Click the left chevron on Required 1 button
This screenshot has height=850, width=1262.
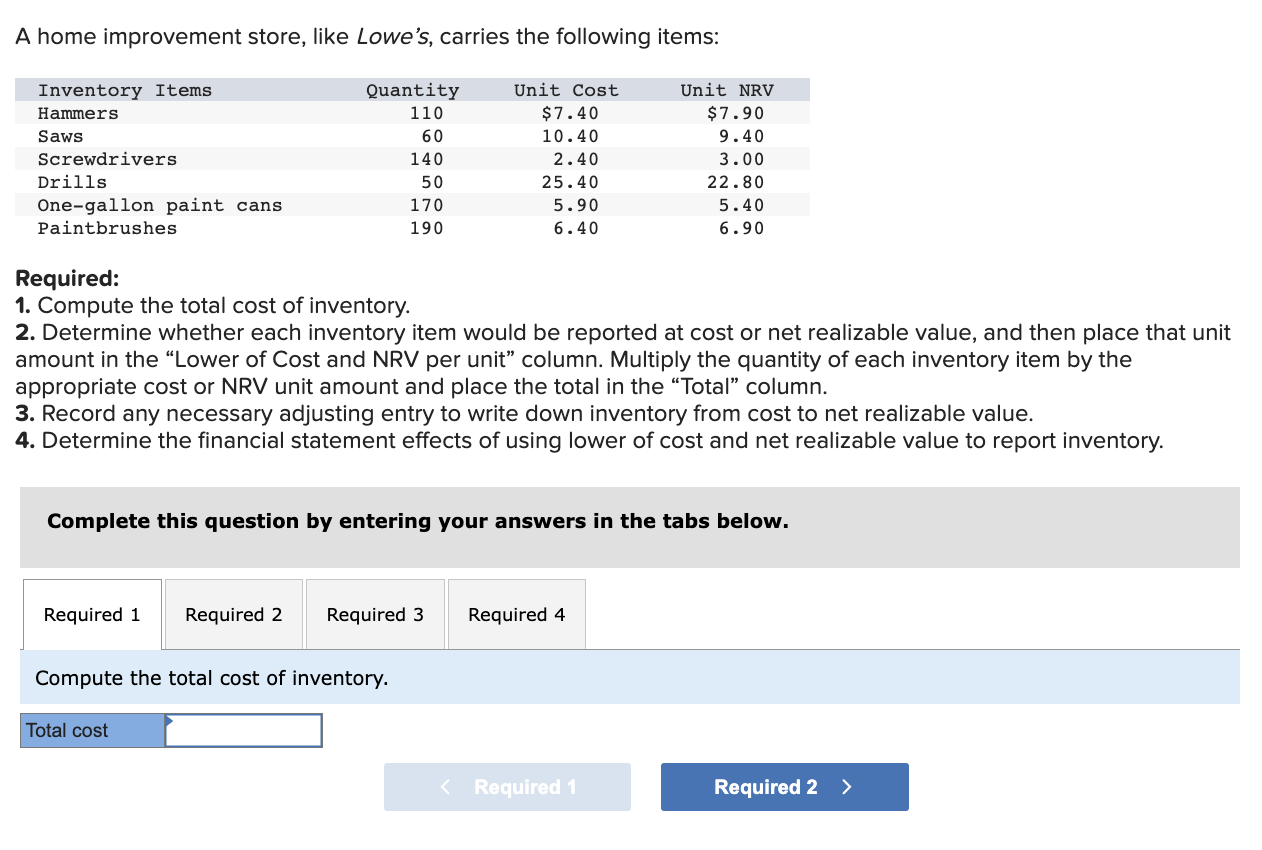[445, 787]
